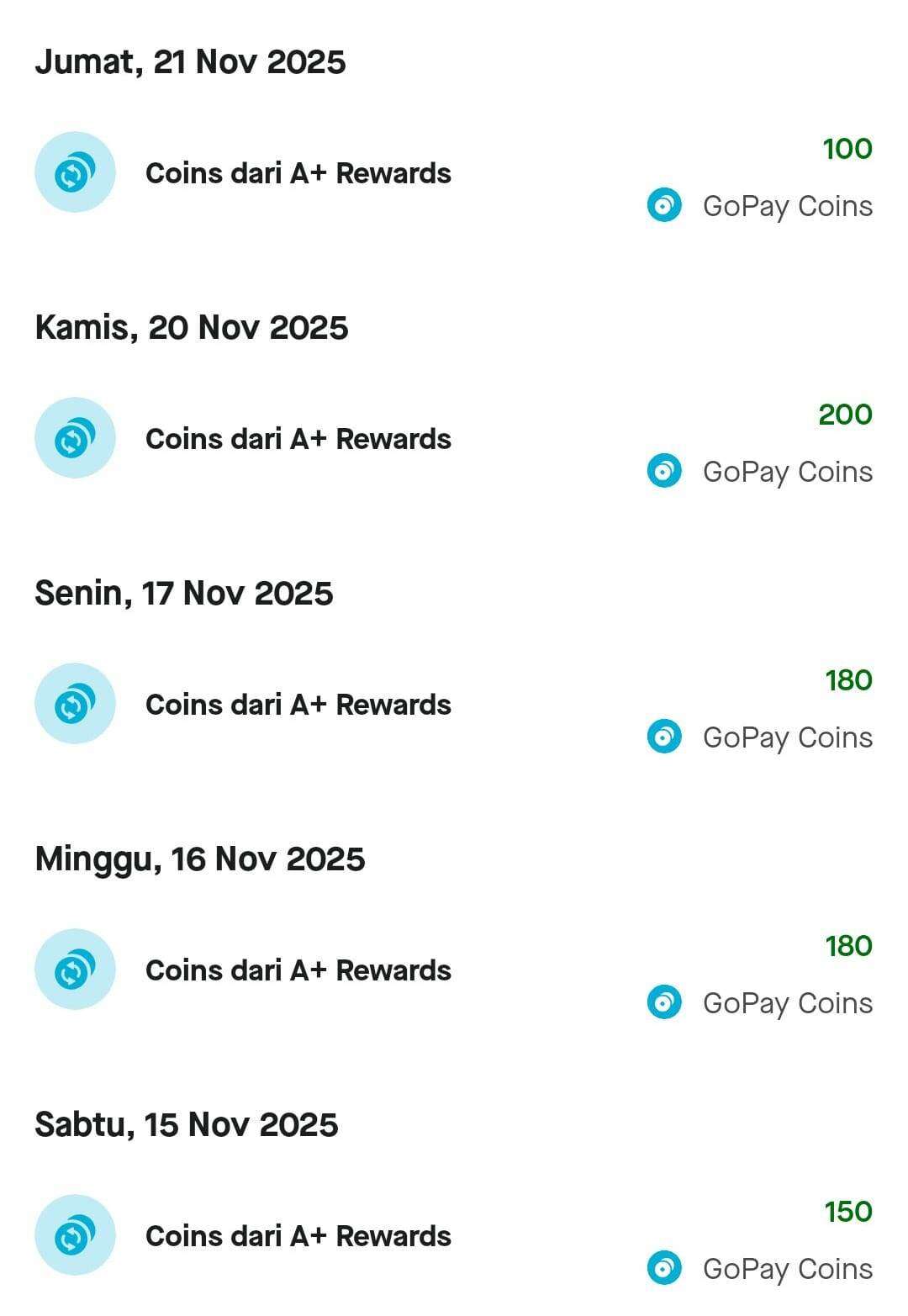Open Coins dari A+ Rewards on Minggu
Image resolution: width=908 pixels, height=1316 pixels.
point(298,970)
